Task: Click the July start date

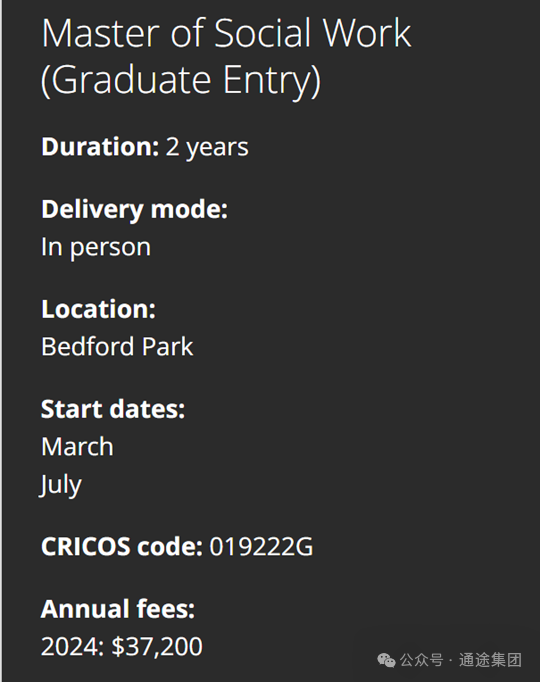Action: pyautogui.click(x=61, y=485)
